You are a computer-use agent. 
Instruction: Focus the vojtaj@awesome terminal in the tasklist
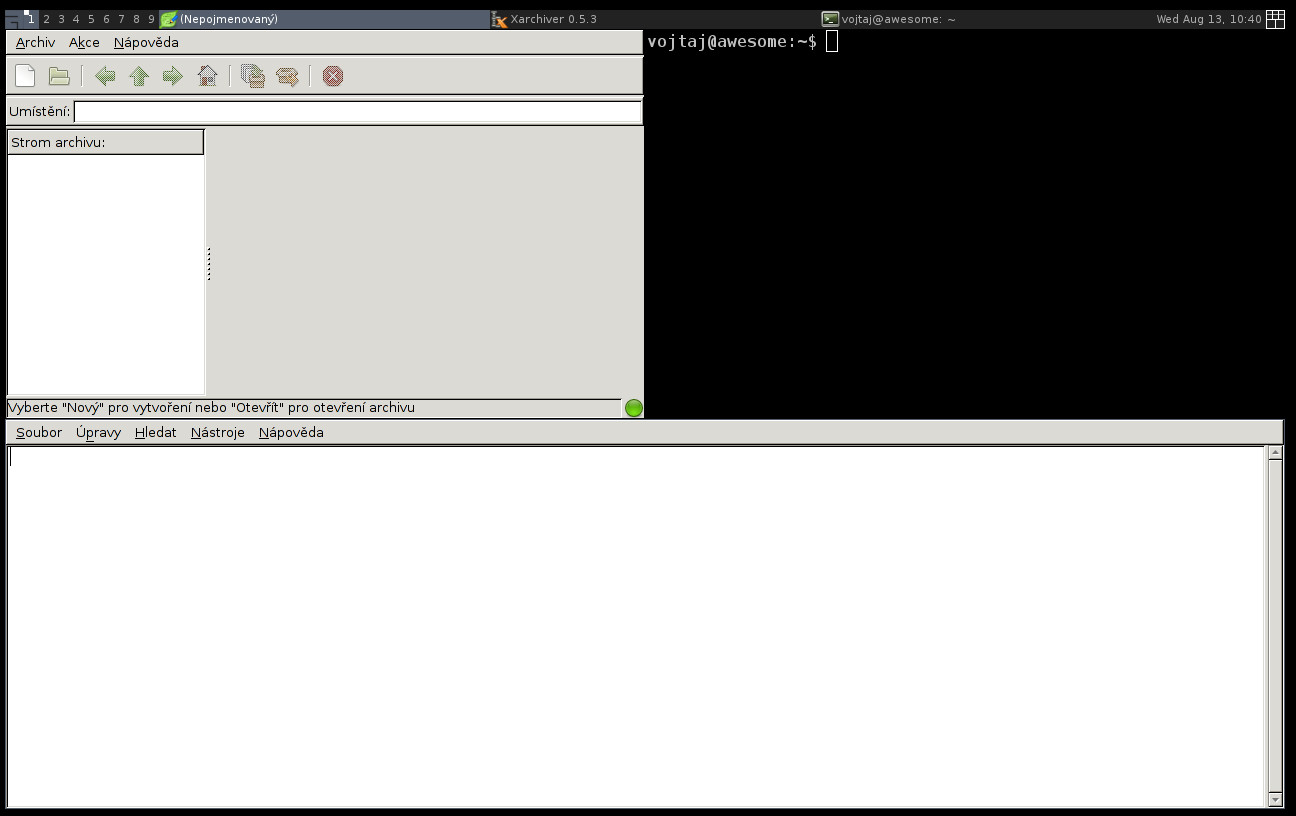coord(986,19)
